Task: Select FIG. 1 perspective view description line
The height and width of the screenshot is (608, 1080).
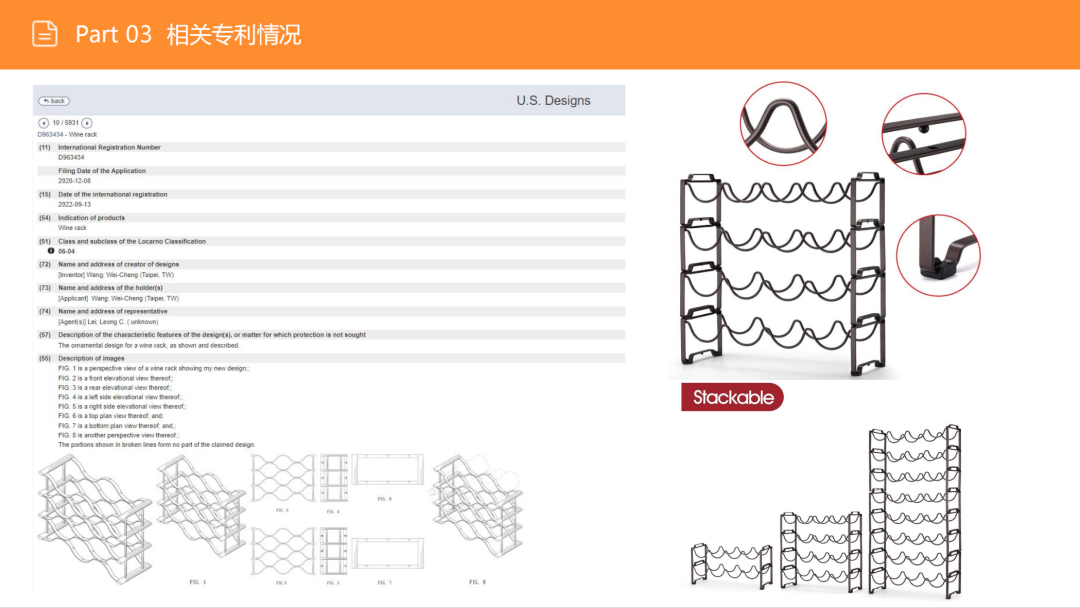Action: (154, 368)
